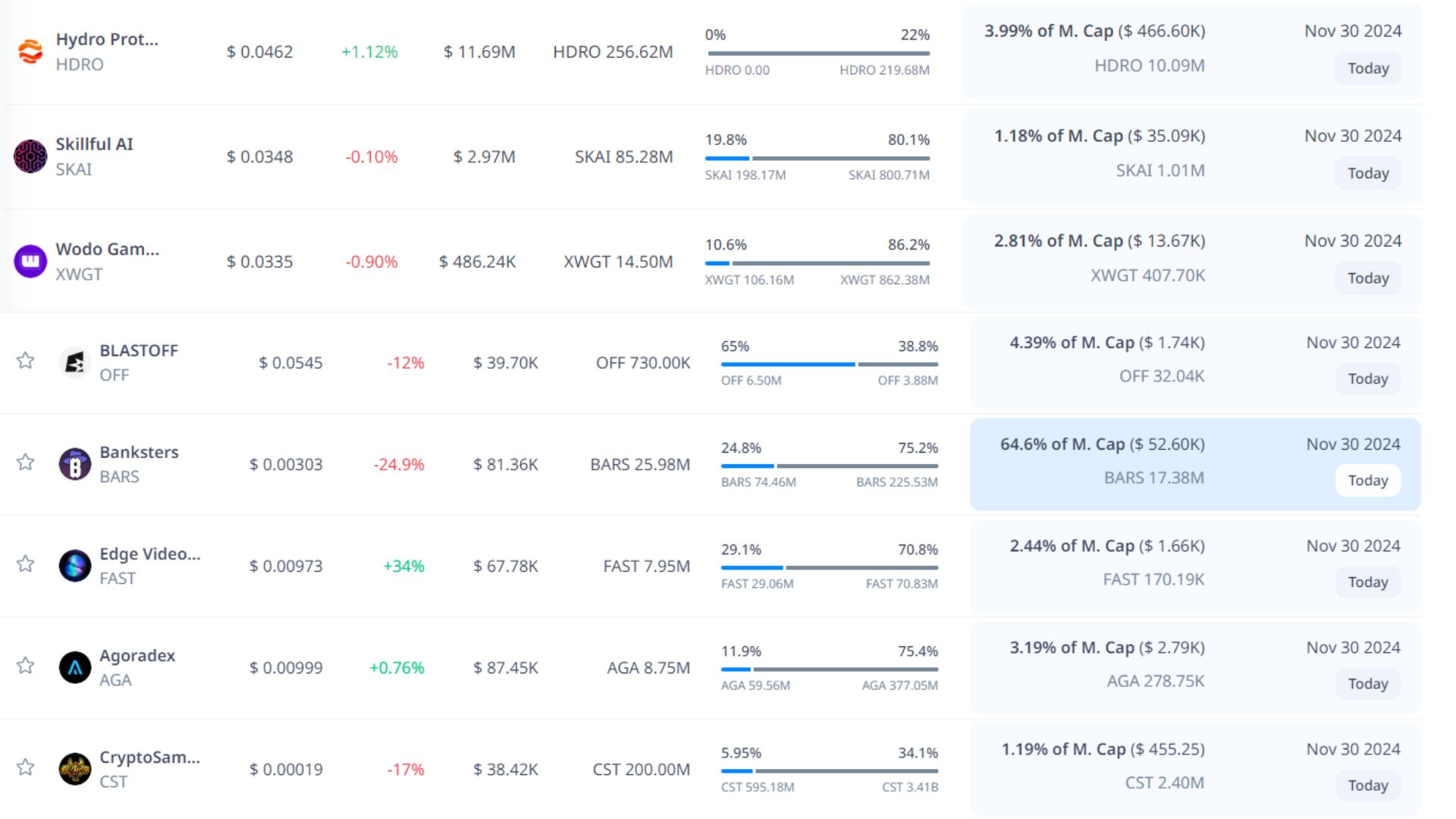Click the CryptoSamurai CST logo icon
This screenshot has height=819, width=1456.
tap(75, 769)
